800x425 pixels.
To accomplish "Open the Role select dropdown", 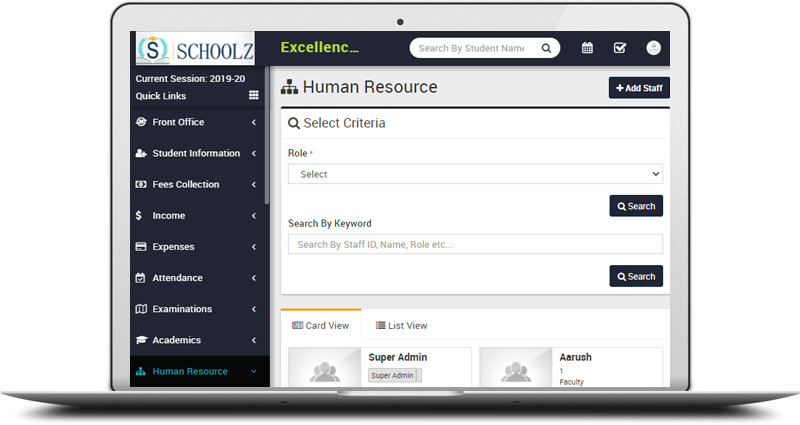I will [x=475, y=174].
